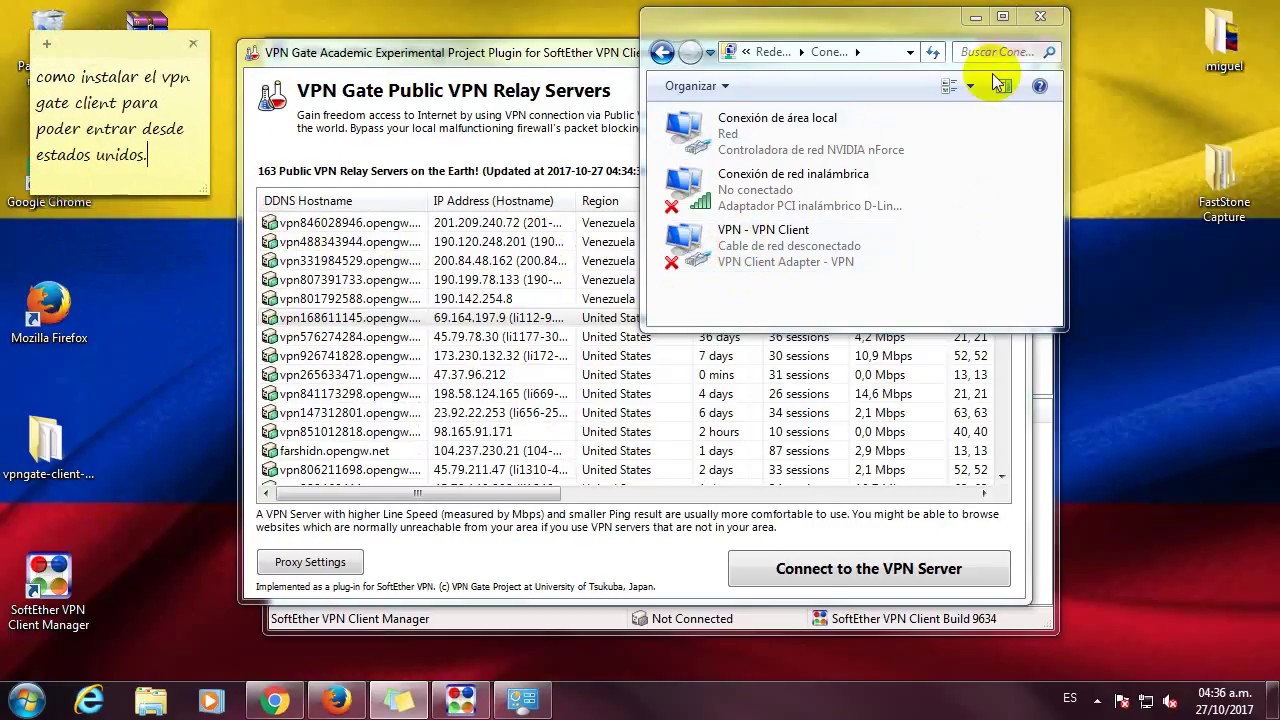
Task: Delete sticky note with X button
Action: tap(193, 44)
